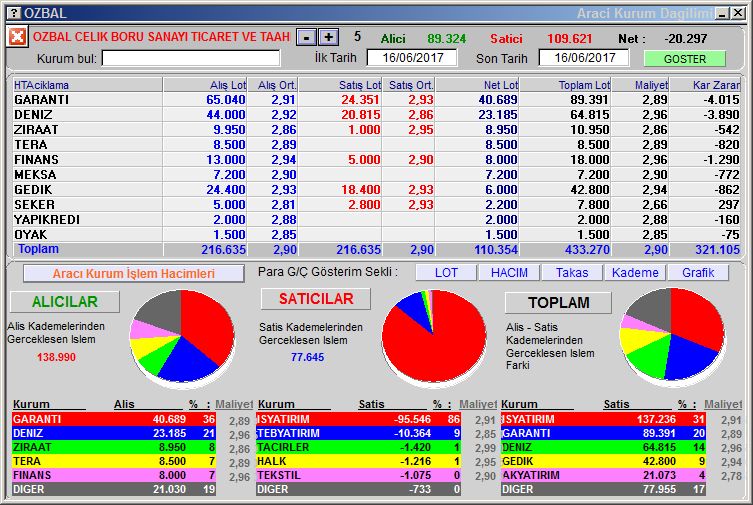The image size is (753, 505).
Task: Click the SATICILAR button
Action: pos(316,299)
